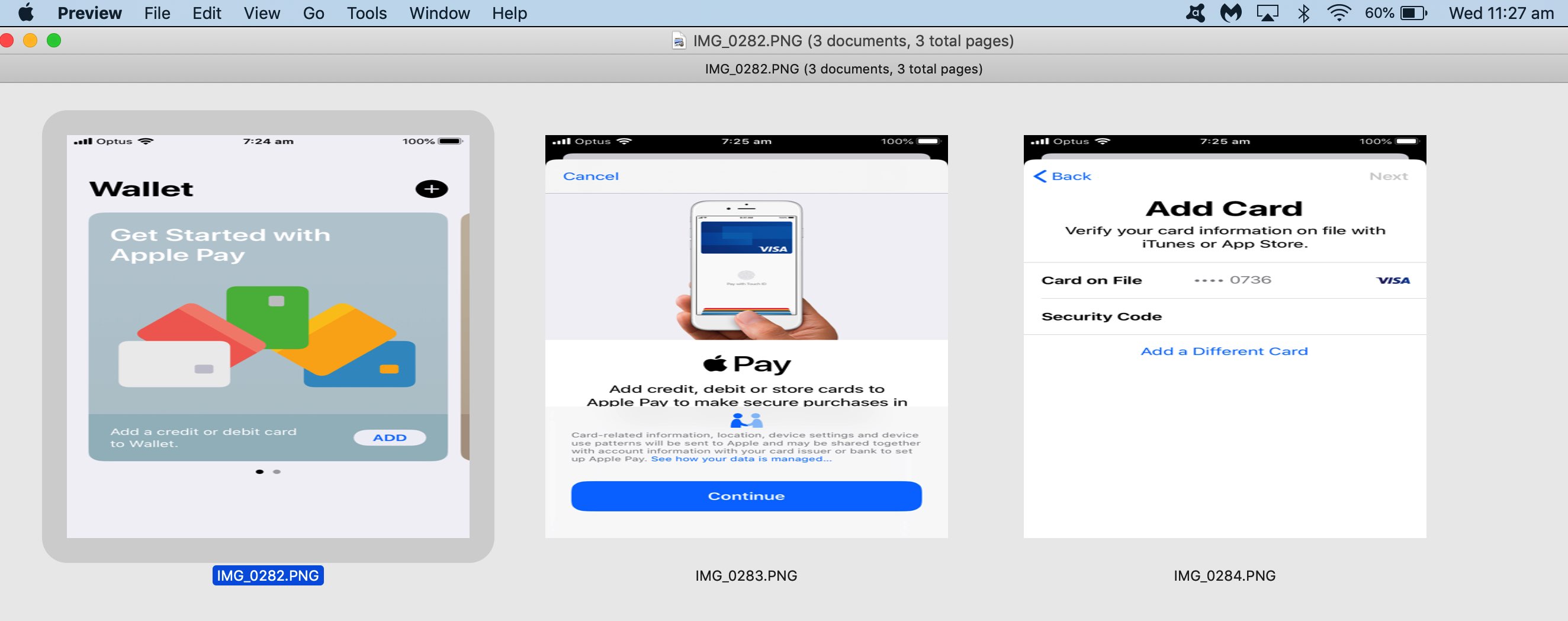Click the second page indicator dot in Wallet

click(x=277, y=471)
